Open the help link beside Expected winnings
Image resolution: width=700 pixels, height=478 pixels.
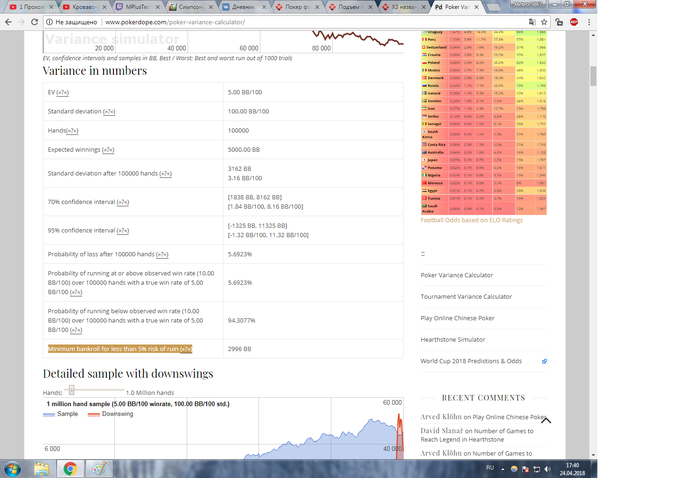pyautogui.click(x=108, y=150)
